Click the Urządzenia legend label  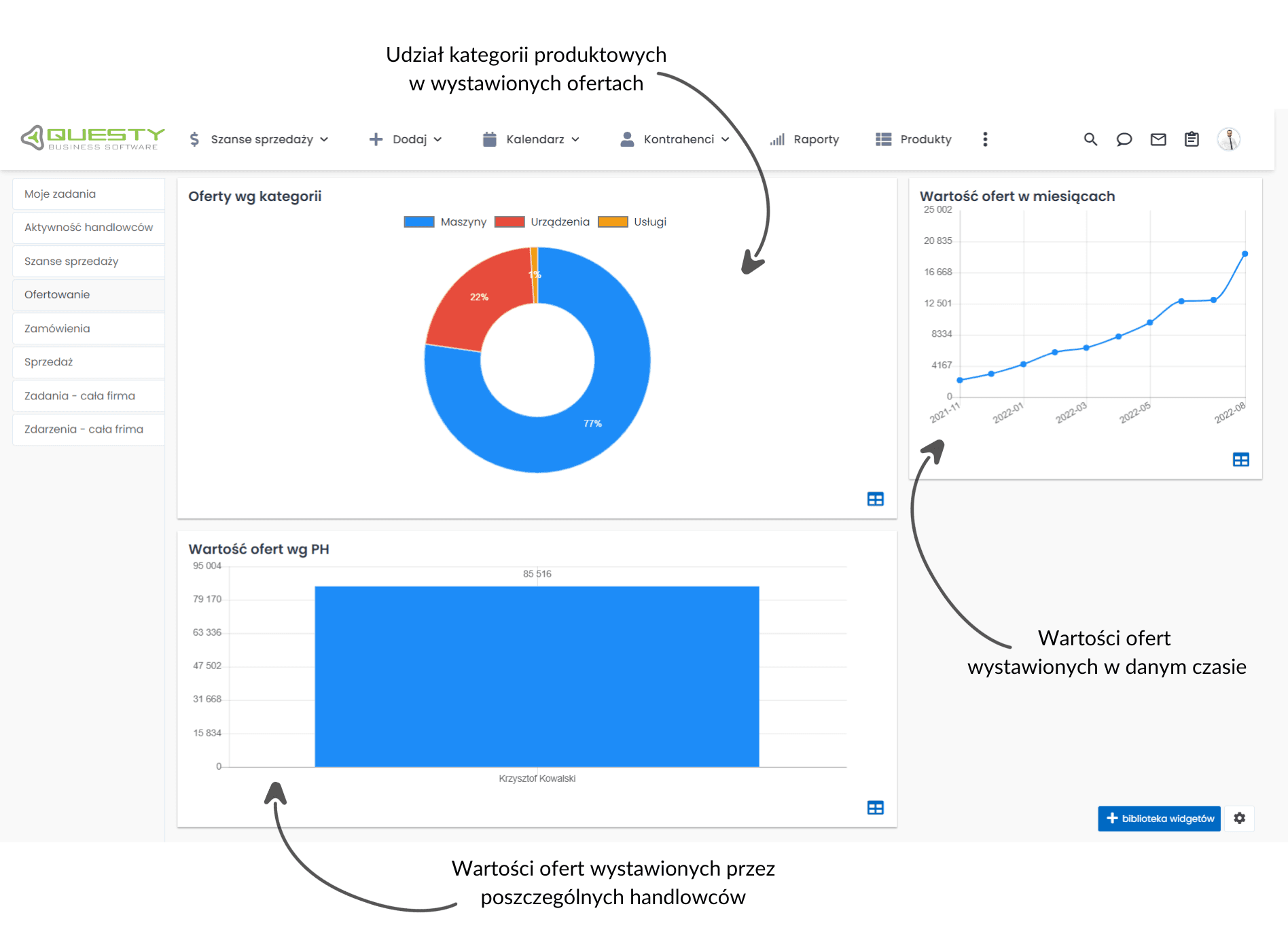tap(560, 221)
